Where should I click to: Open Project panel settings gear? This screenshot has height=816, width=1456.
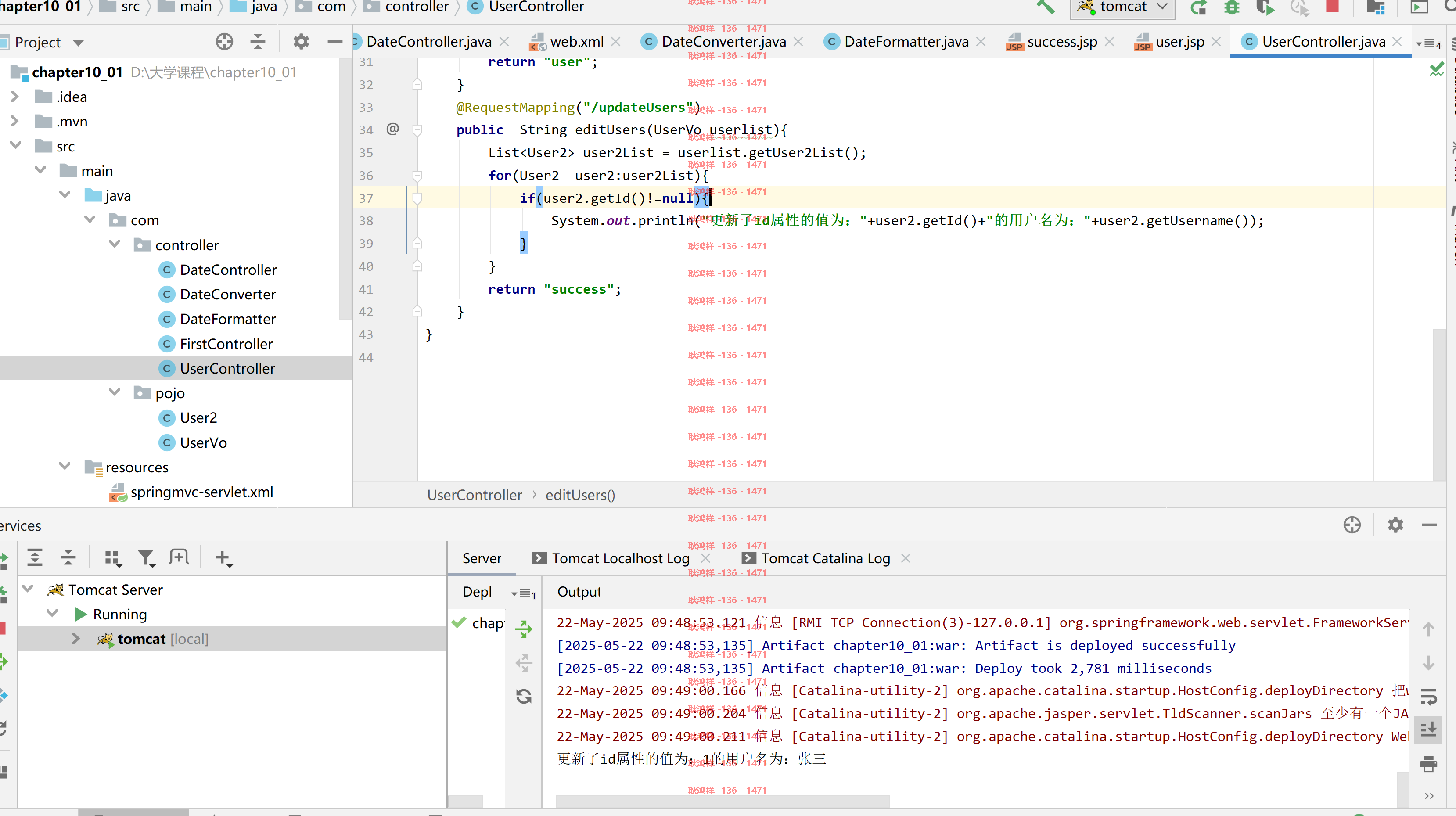301,42
